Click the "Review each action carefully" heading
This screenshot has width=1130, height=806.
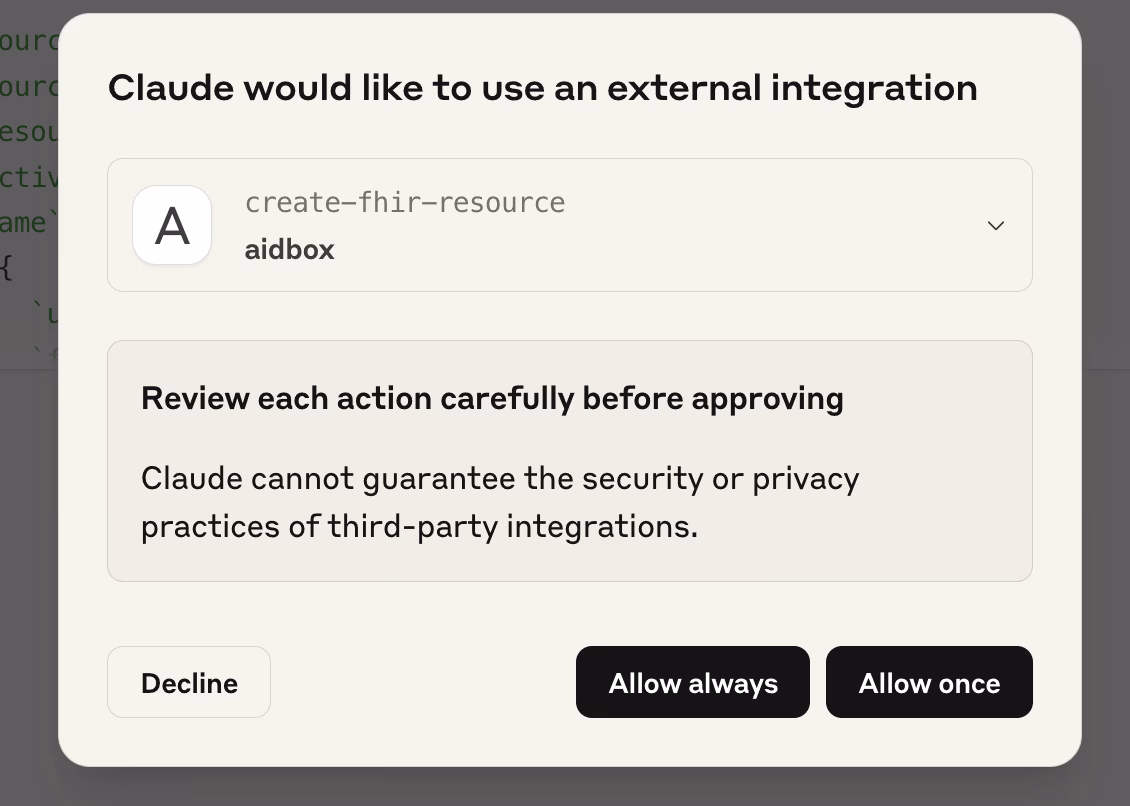click(492, 398)
